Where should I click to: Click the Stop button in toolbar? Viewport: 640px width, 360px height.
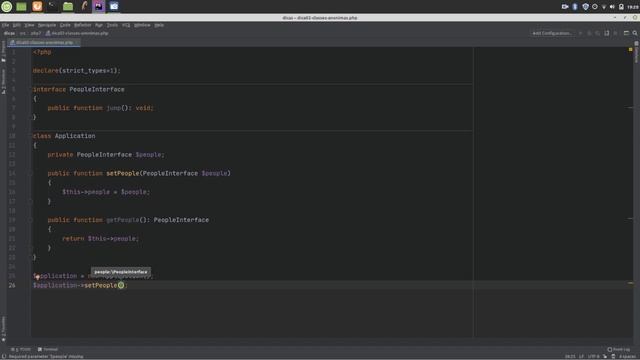pos(615,33)
